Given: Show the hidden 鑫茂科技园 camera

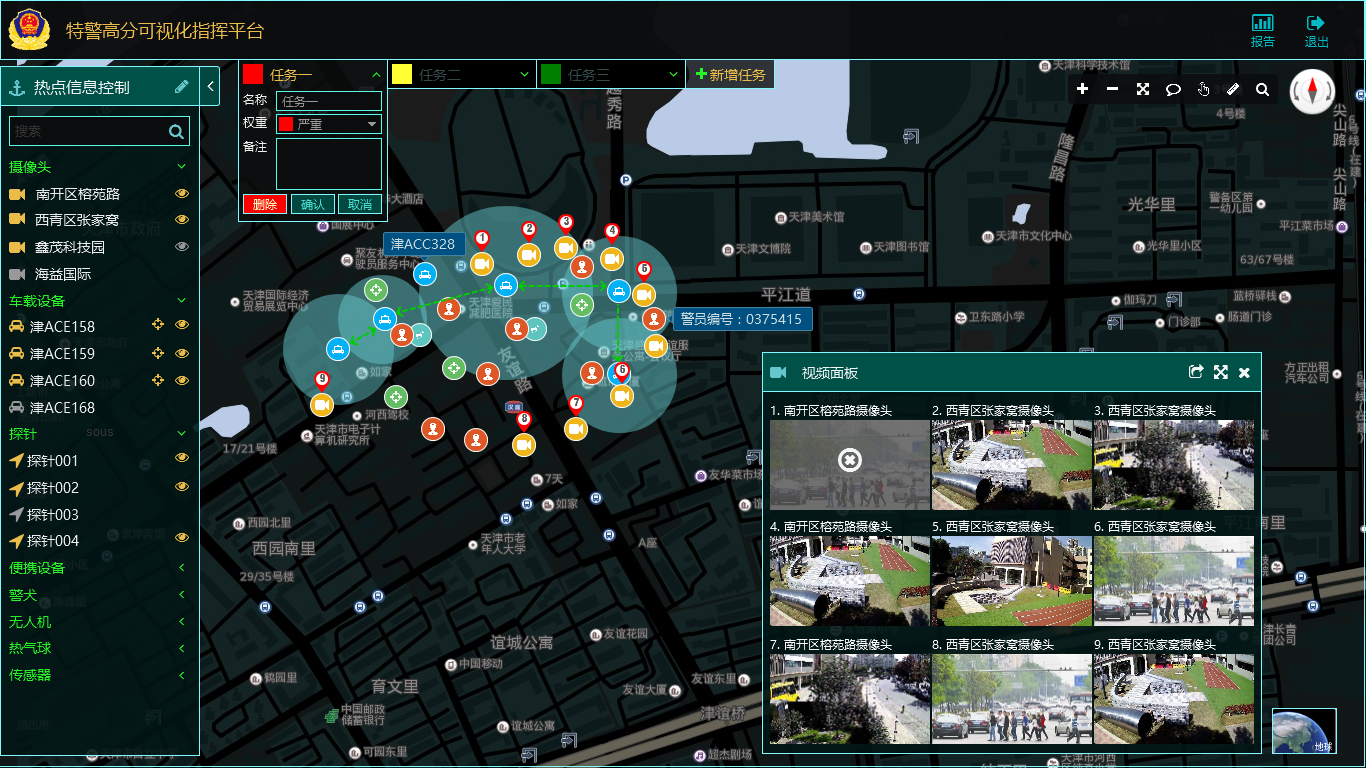Looking at the screenshot, I should point(182,247).
